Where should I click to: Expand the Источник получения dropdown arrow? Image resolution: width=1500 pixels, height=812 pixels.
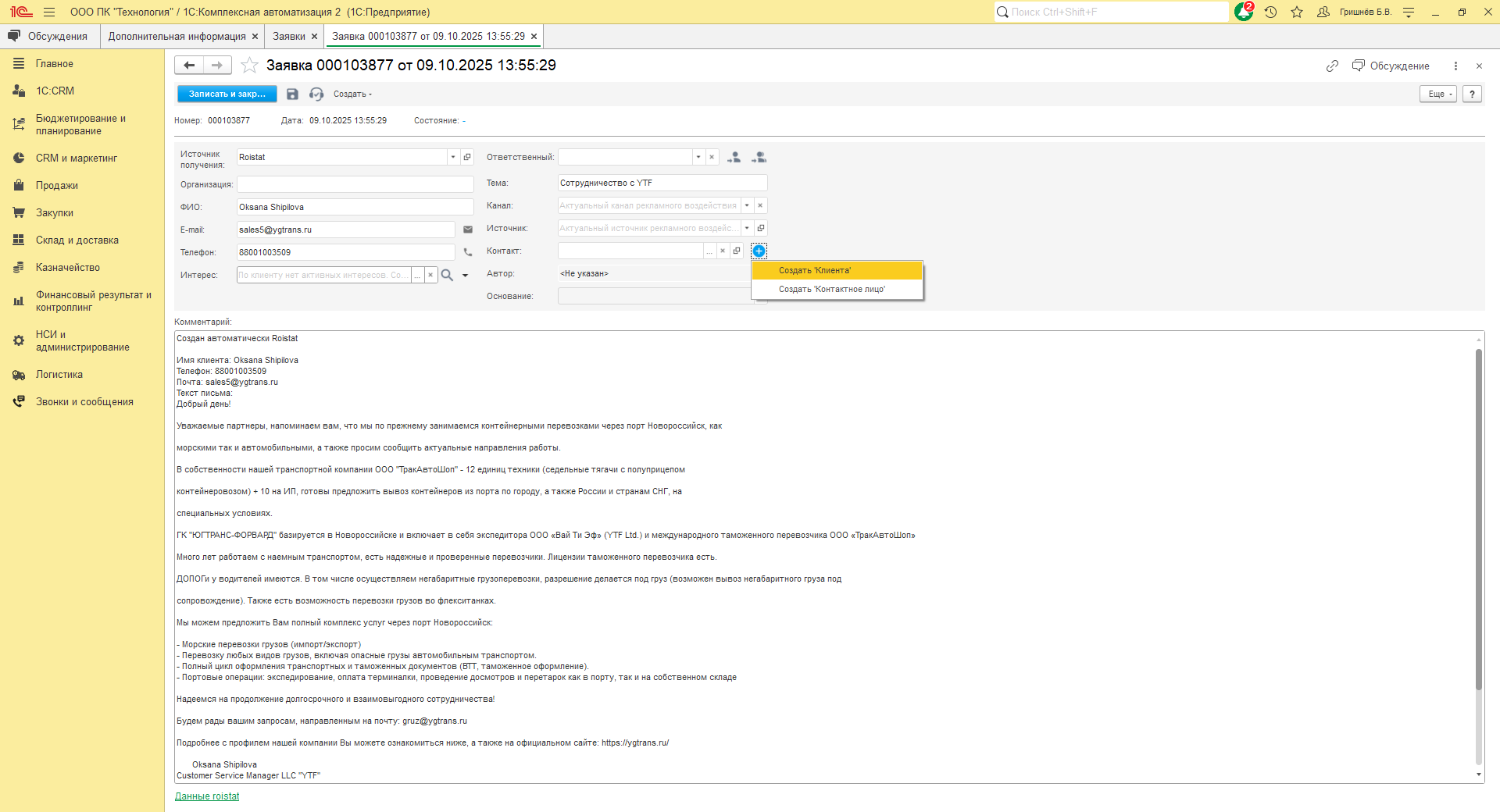453,157
